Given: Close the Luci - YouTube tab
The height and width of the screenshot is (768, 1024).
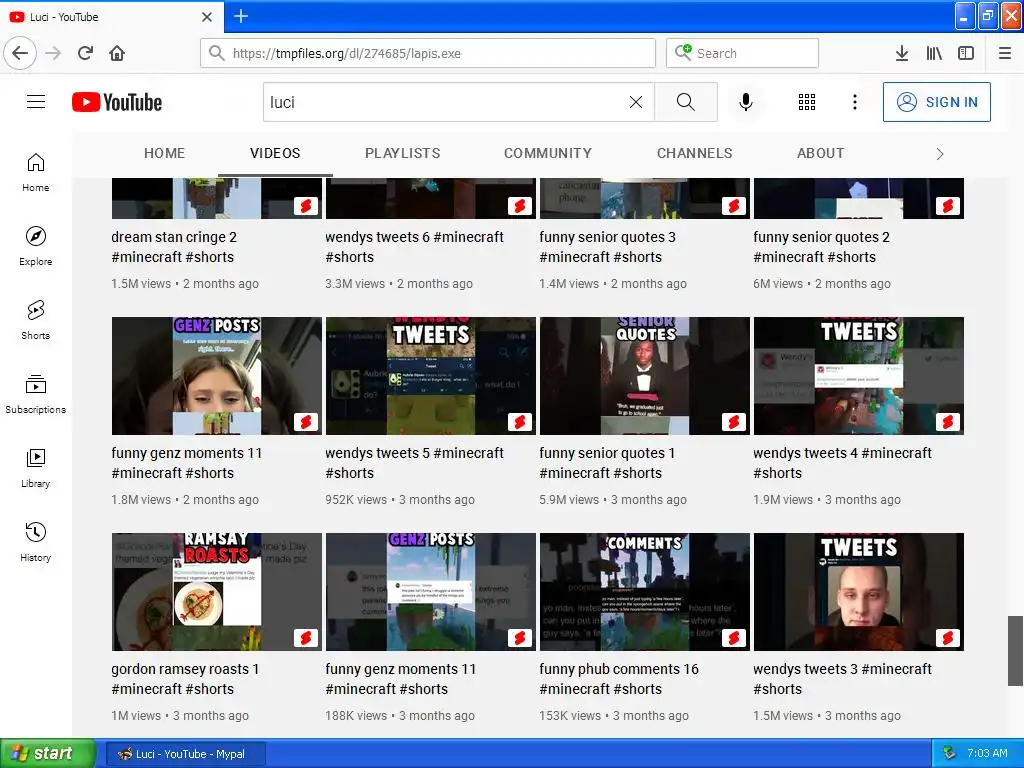Looking at the screenshot, I should coord(207,17).
